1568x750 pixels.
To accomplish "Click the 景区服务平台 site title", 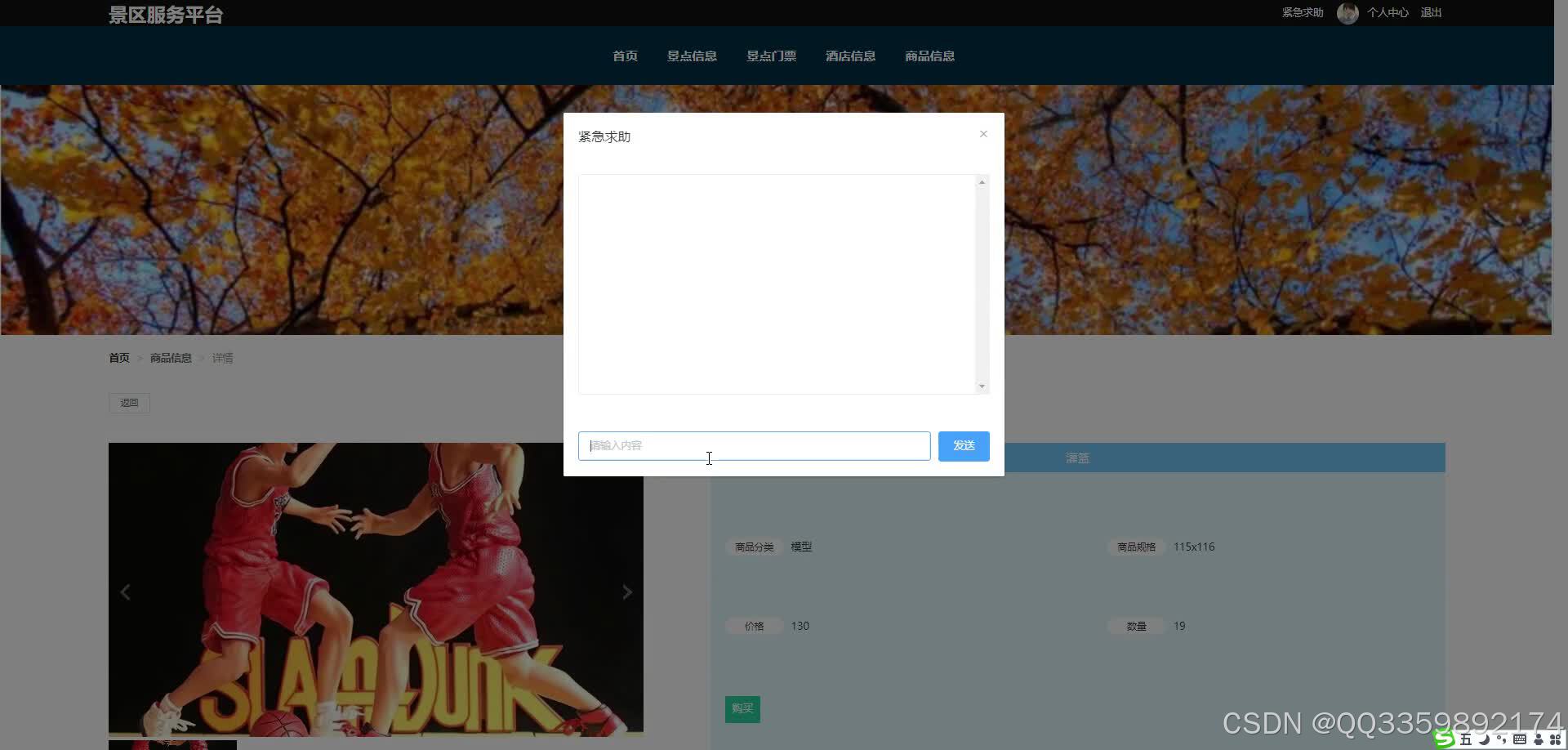I will click(x=166, y=15).
